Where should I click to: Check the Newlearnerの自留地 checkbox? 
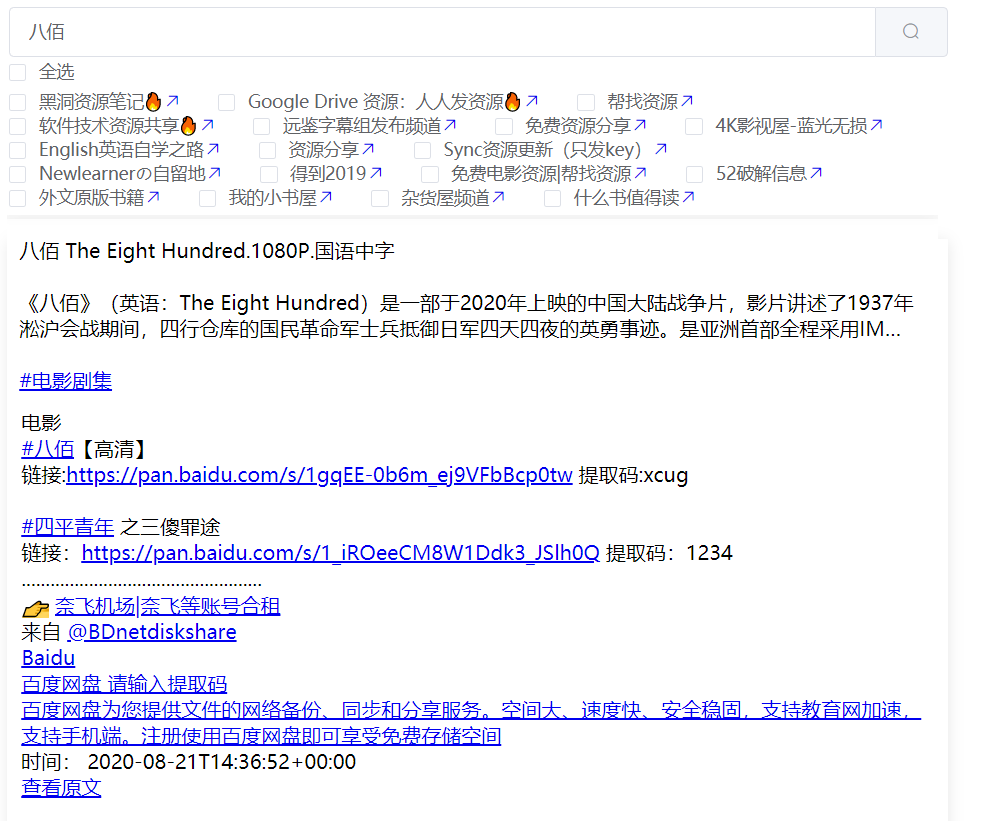(x=18, y=174)
